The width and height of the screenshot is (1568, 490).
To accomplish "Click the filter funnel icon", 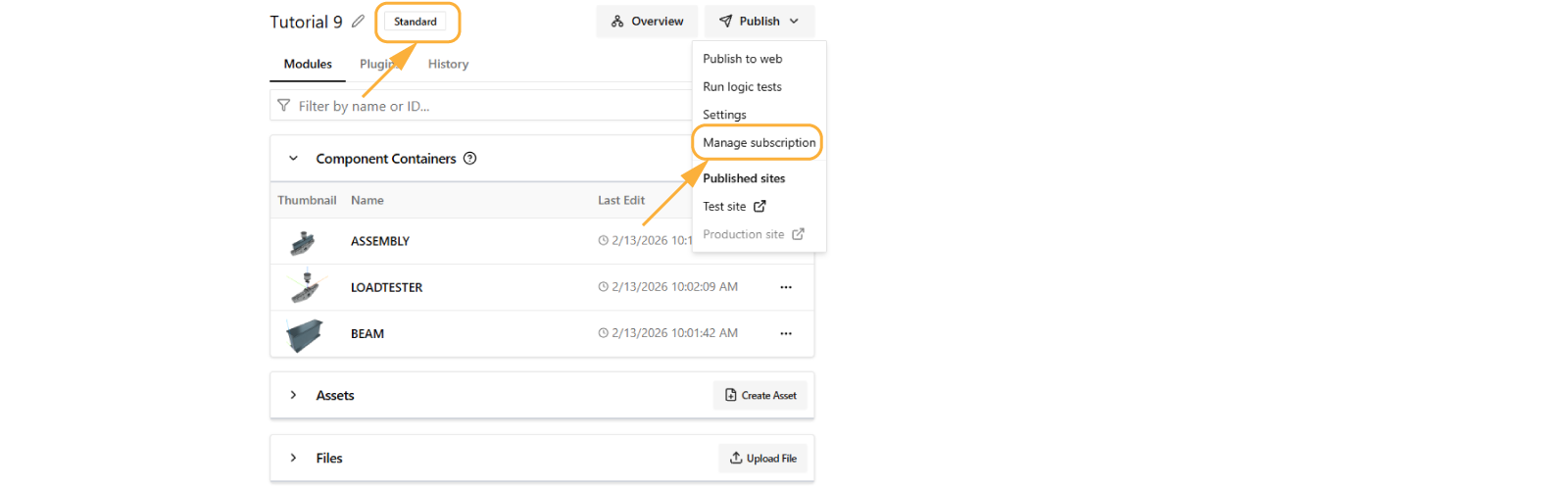I will click(x=283, y=106).
